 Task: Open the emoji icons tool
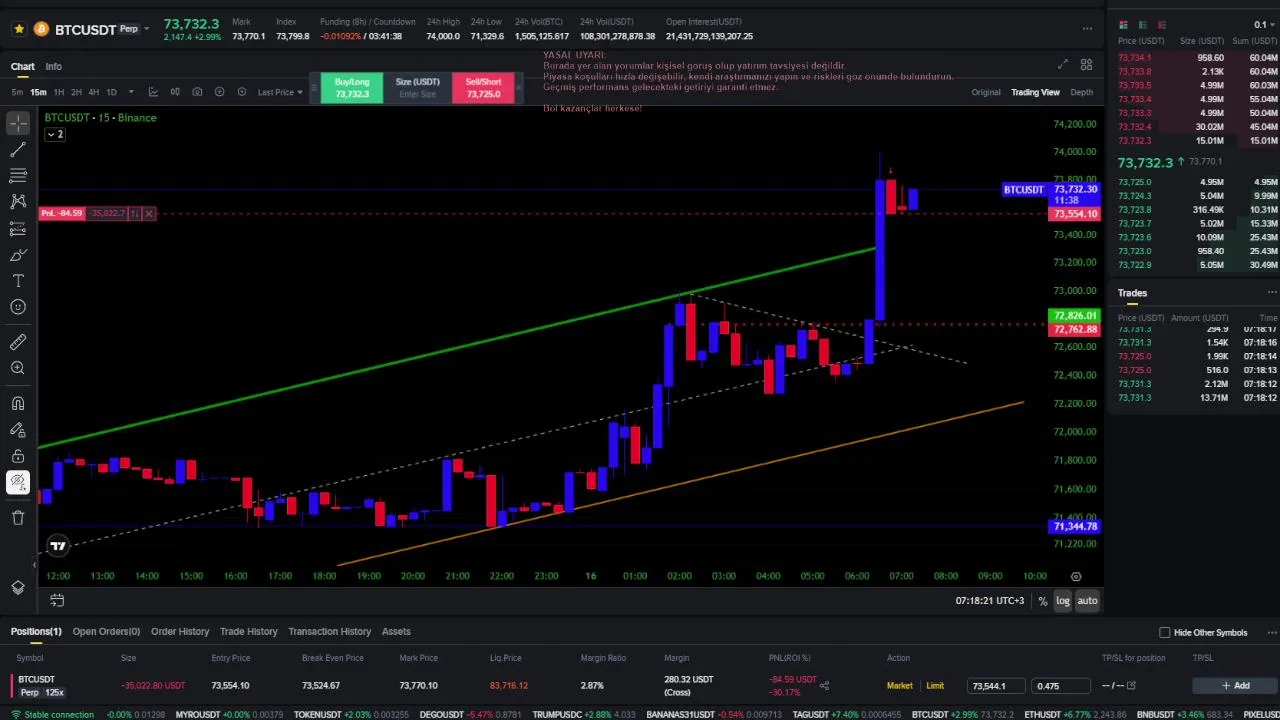pos(18,307)
